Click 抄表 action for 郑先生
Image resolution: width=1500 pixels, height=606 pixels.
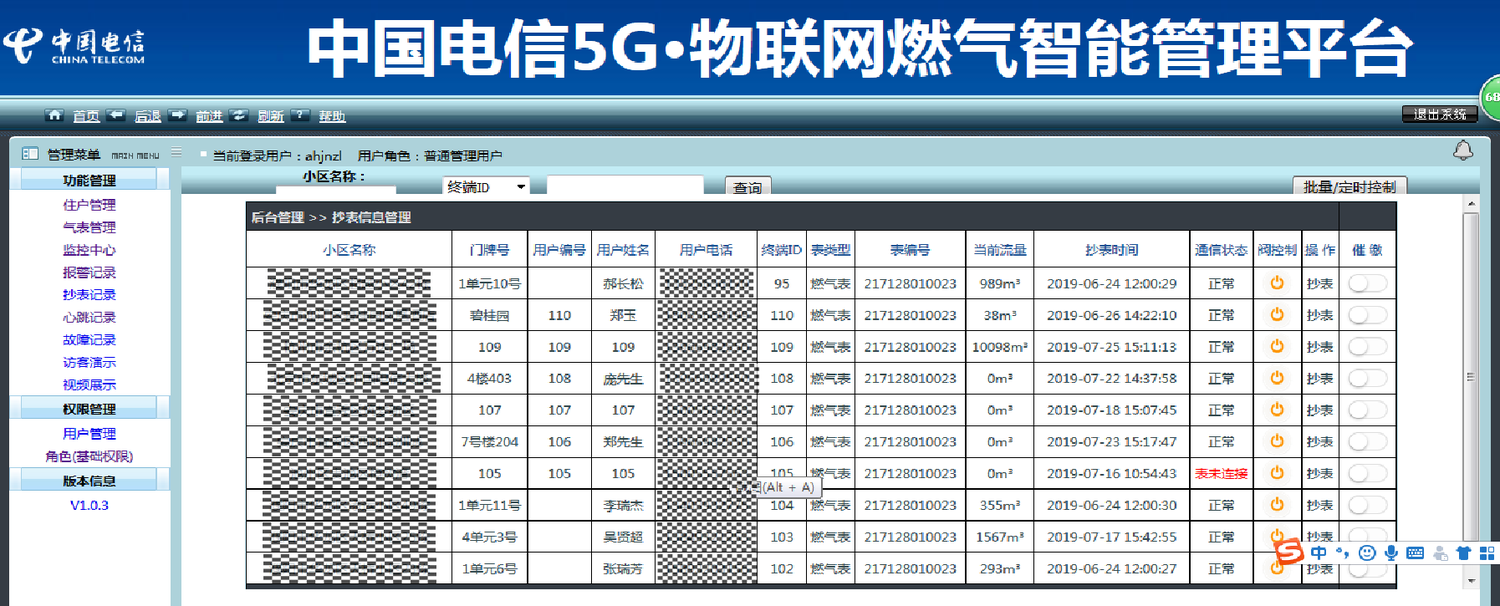[x=1320, y=441]
